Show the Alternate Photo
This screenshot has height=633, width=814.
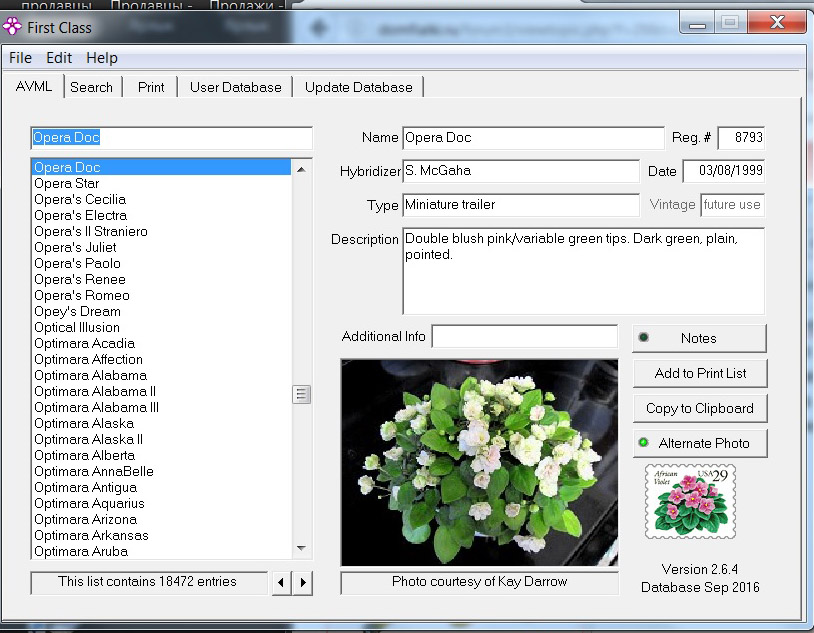click(x=700, y=443)
